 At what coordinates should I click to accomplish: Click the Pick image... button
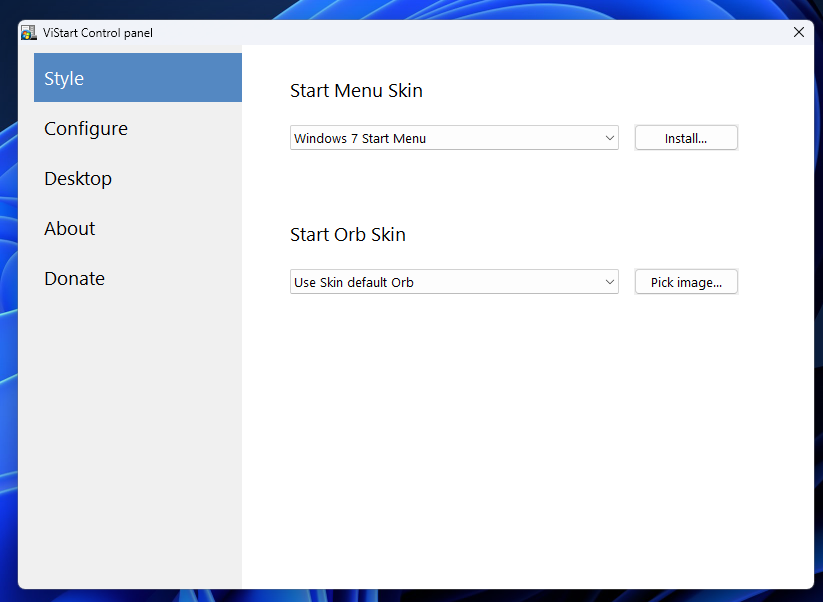(686, 282)
